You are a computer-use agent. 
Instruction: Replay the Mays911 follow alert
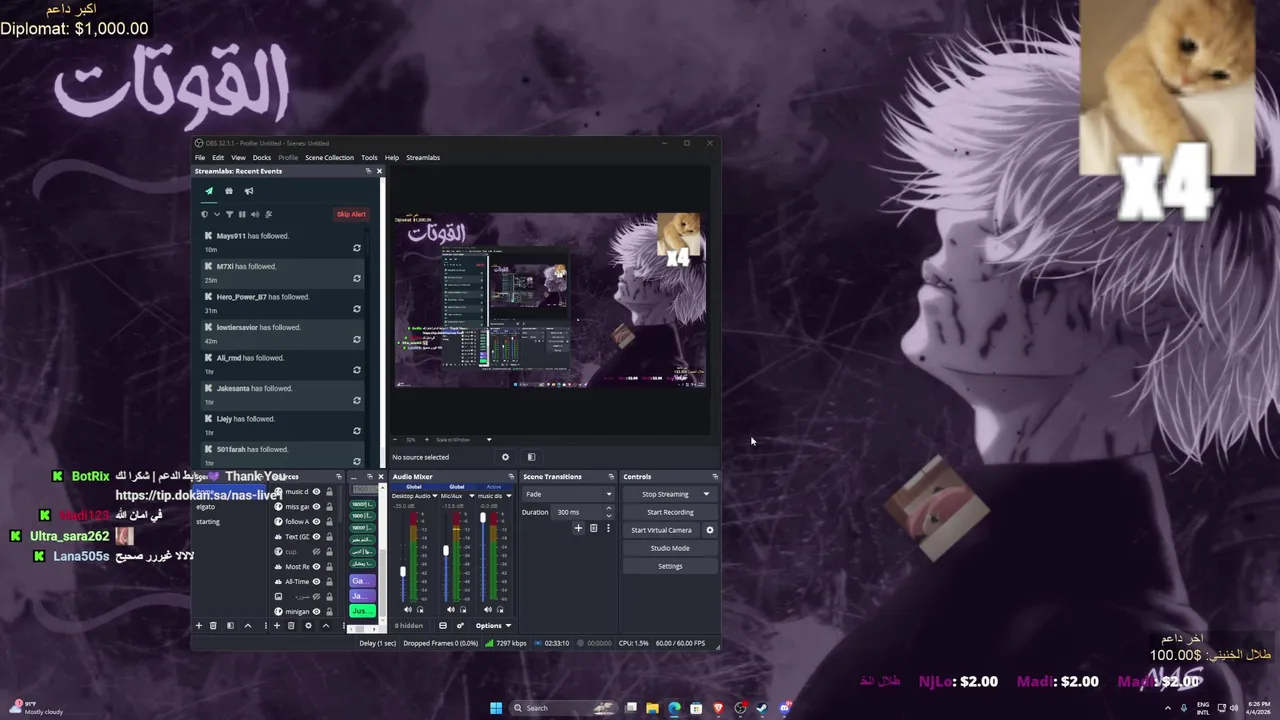click(x=357, y=248)
